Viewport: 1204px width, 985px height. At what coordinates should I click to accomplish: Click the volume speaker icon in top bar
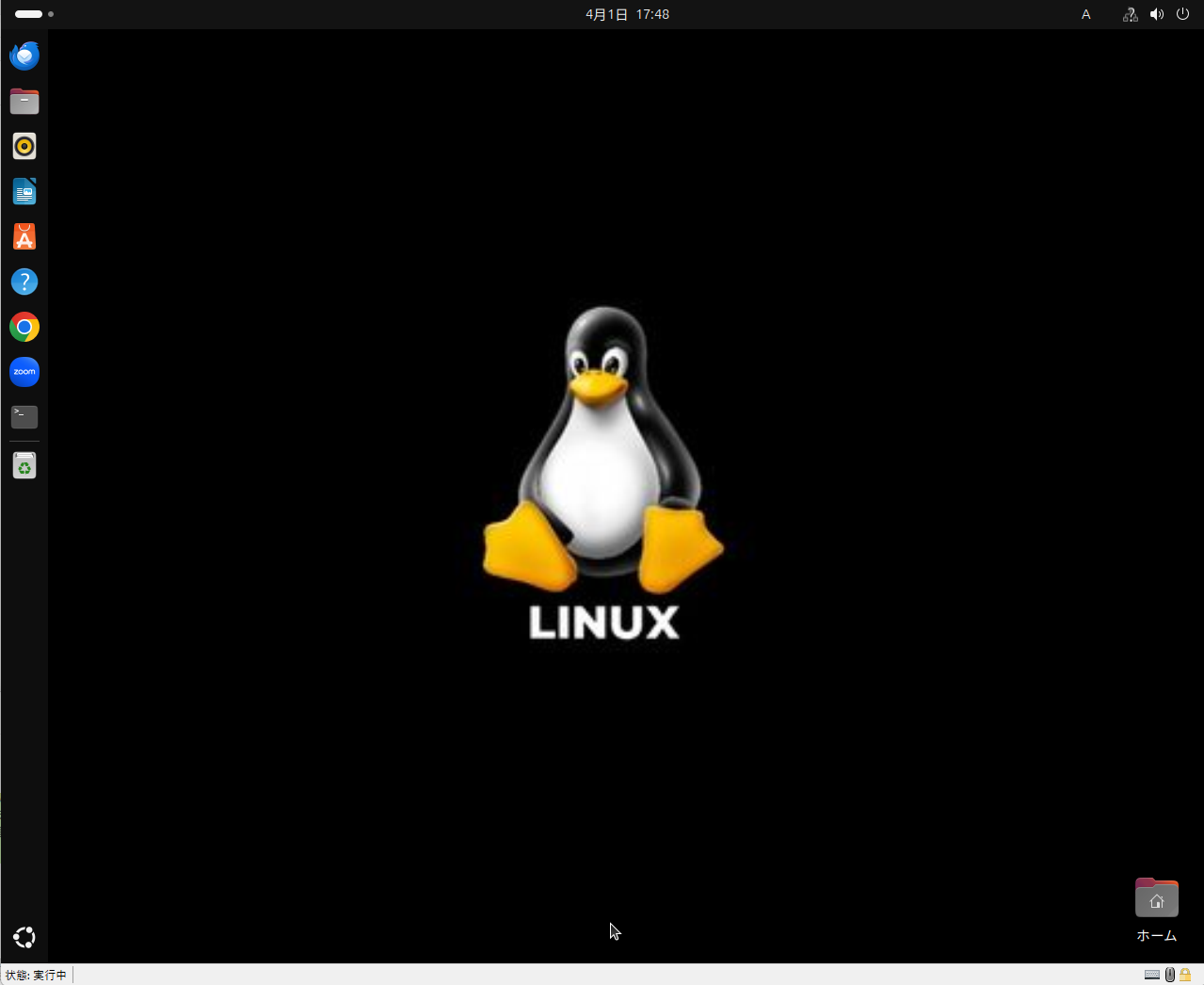click(x=1156, y=14)
